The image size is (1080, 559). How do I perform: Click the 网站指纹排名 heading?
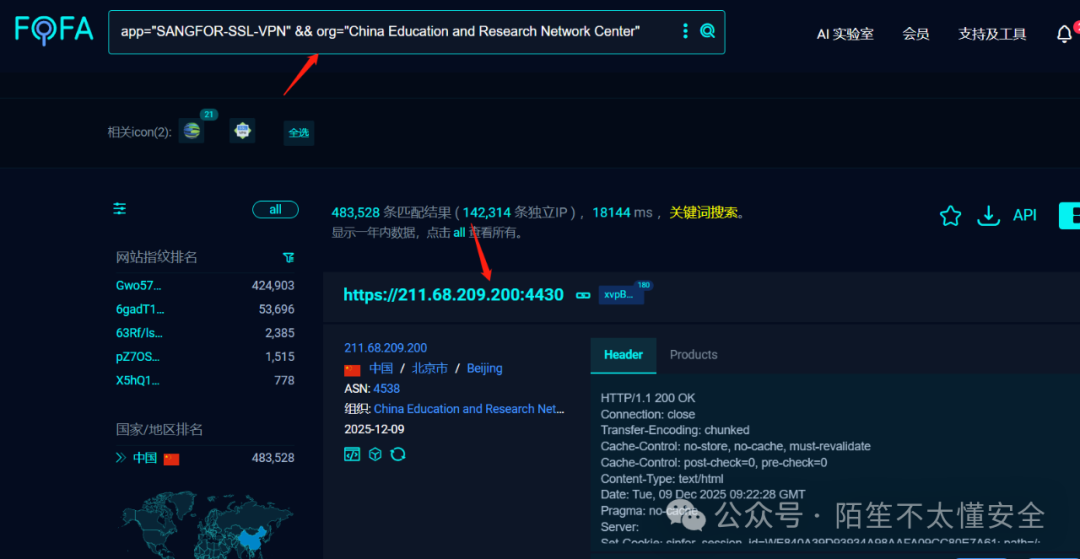coord(156,257)
